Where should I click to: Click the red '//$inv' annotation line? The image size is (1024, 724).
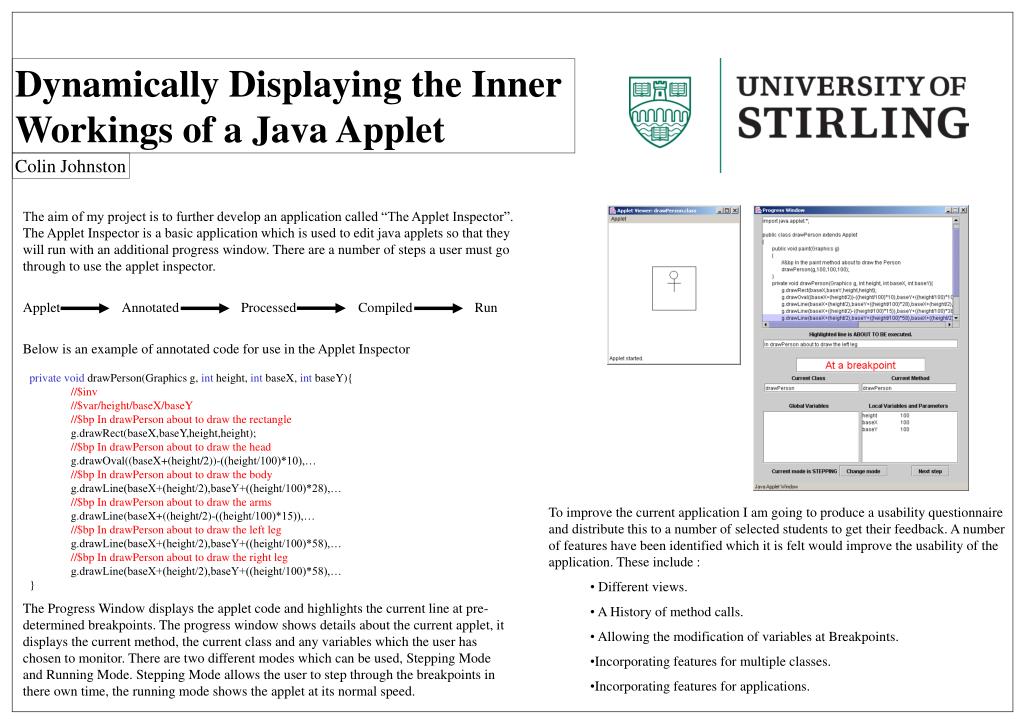tap(84, 392)
